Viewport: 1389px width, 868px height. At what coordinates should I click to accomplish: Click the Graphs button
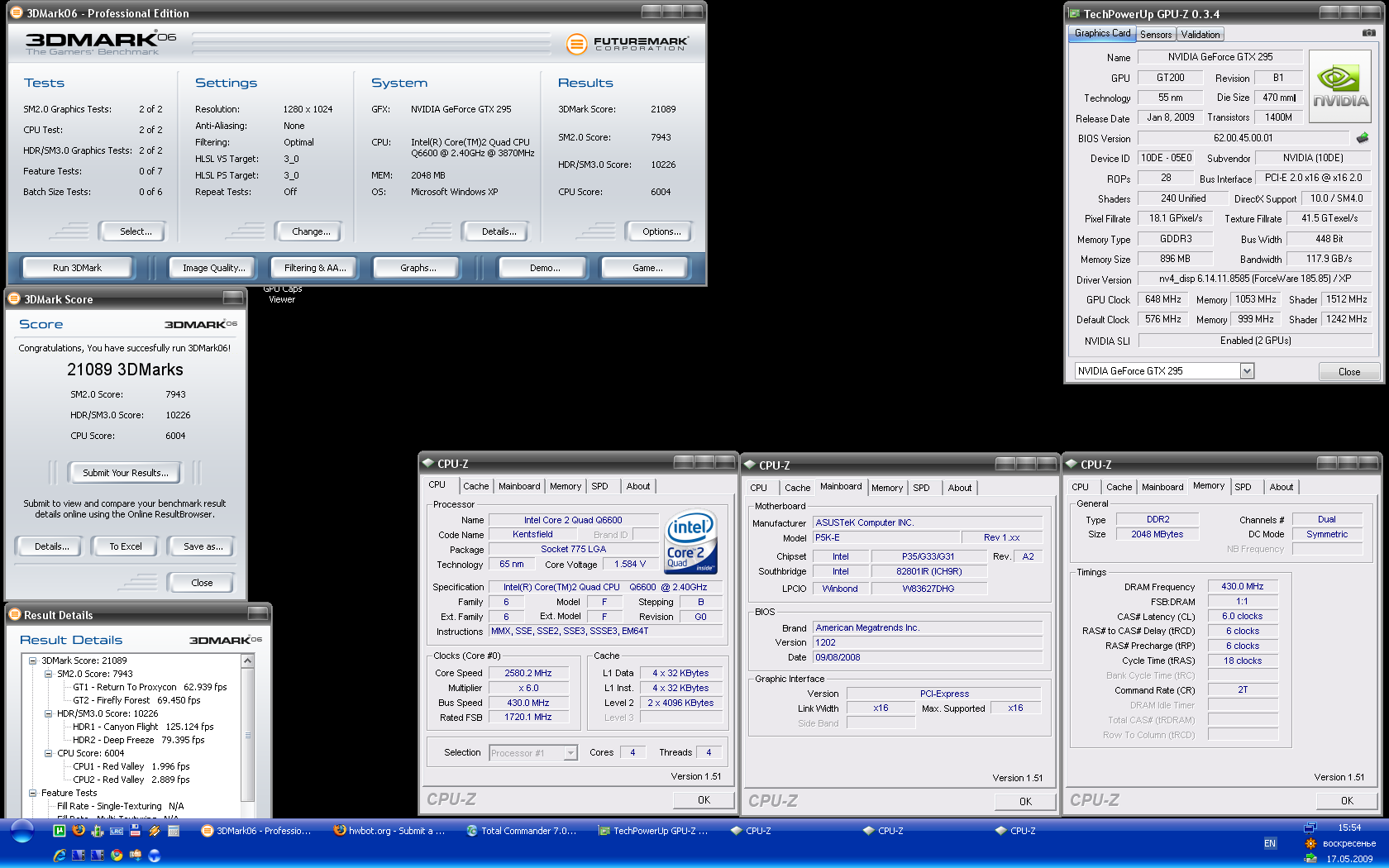click(x=418, y=268)
